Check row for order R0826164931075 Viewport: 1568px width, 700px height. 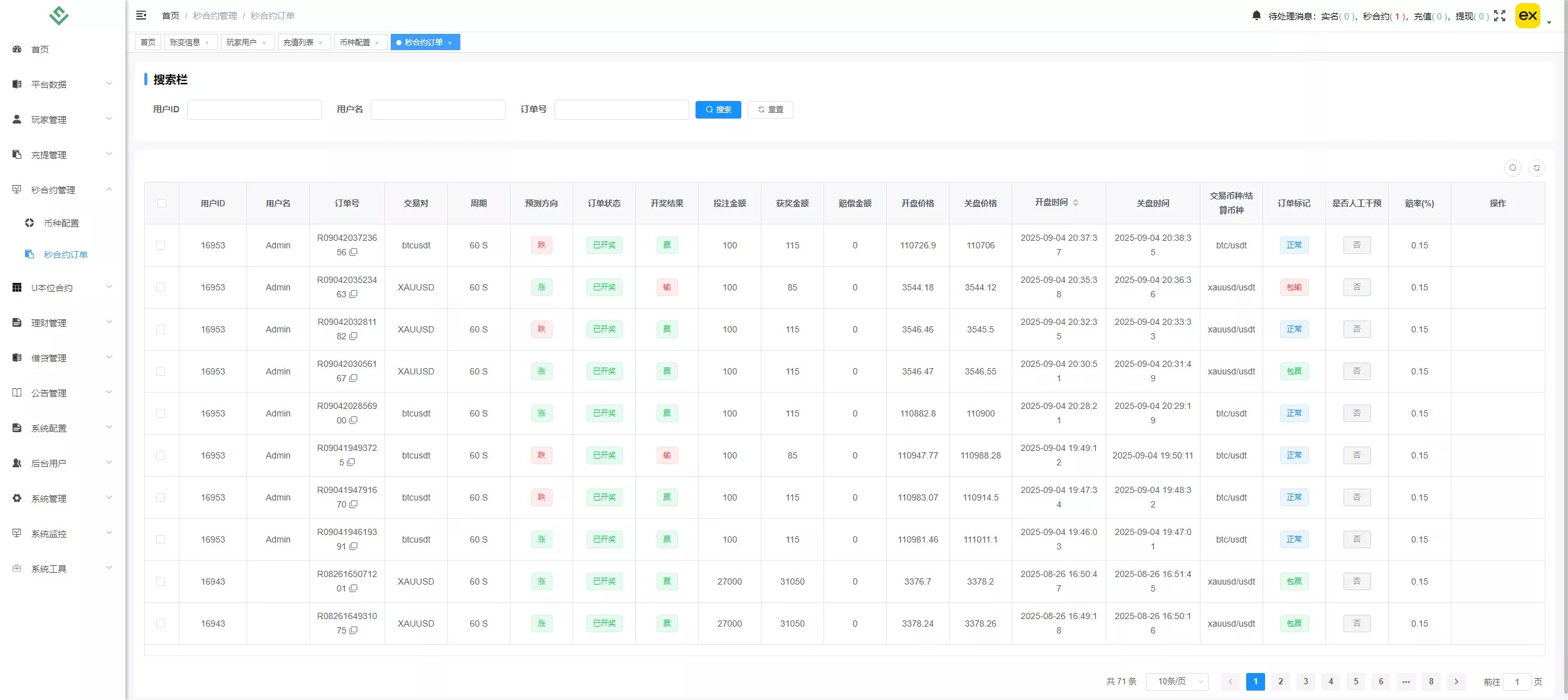pos(161,623)
